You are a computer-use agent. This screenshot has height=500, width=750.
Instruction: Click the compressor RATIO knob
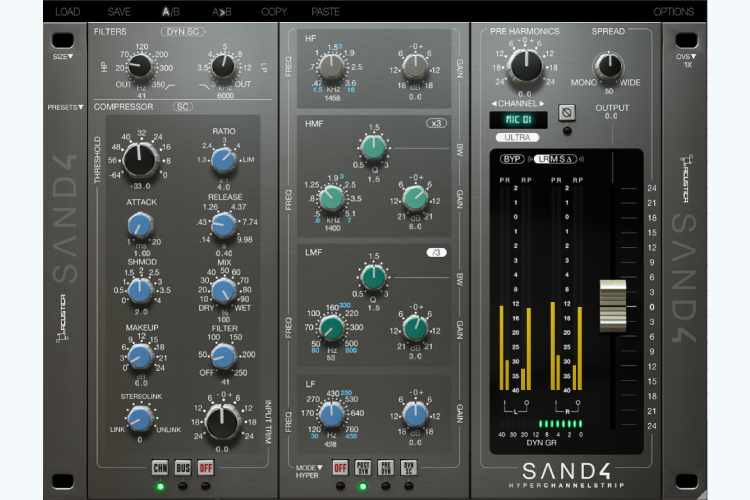pyautogui.click(x=224, y=160)
